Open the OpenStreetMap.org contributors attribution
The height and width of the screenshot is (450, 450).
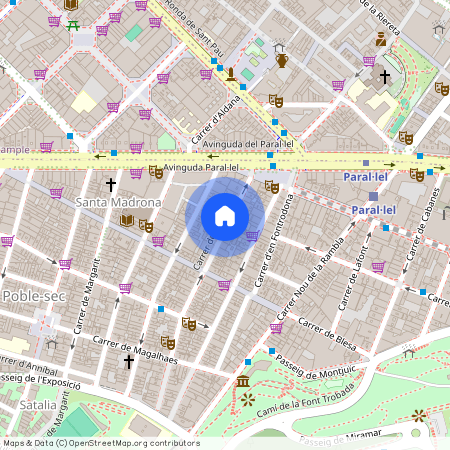point(134,443)
